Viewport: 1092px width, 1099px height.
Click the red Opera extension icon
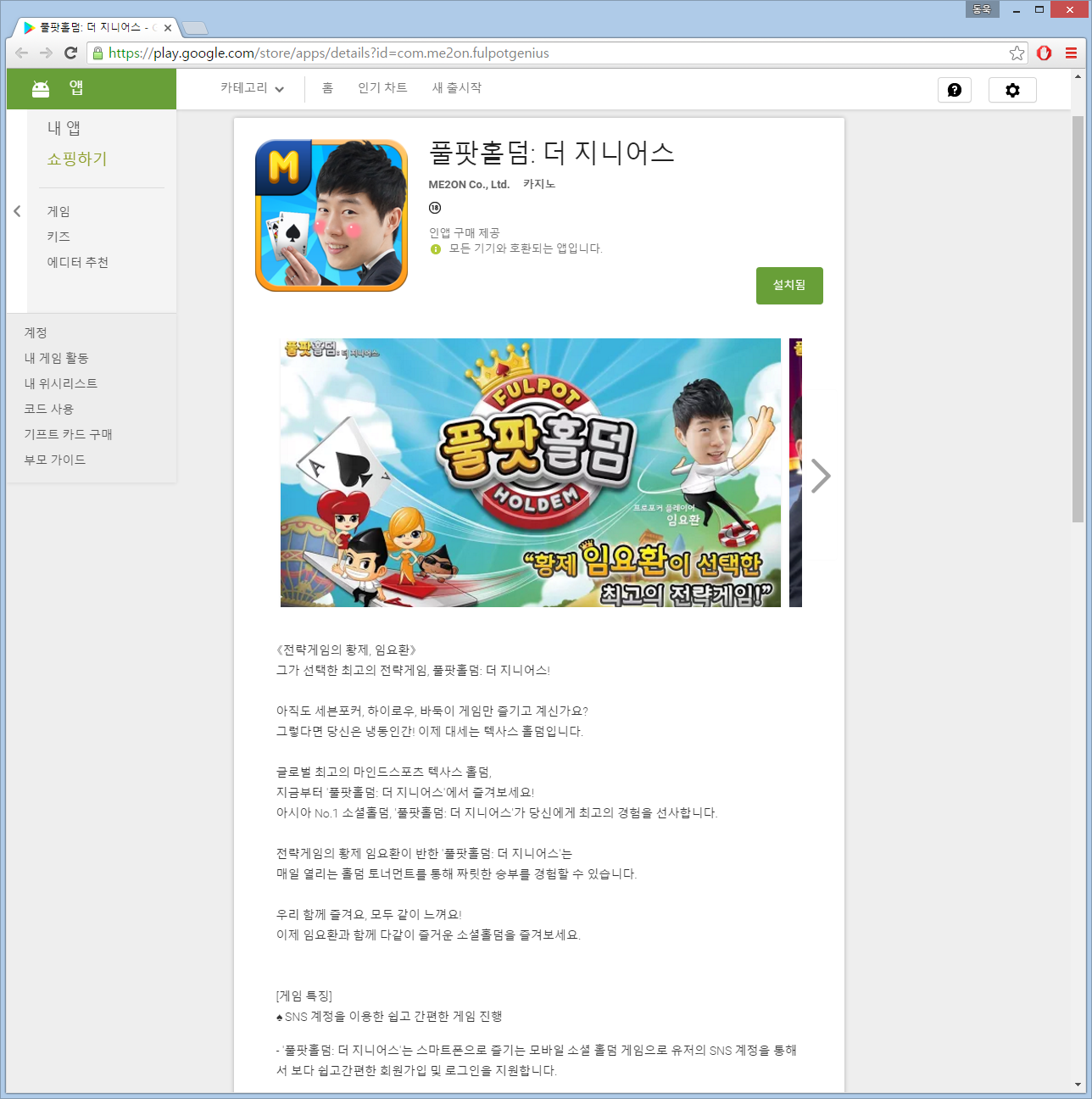[x=1045, y=53]
